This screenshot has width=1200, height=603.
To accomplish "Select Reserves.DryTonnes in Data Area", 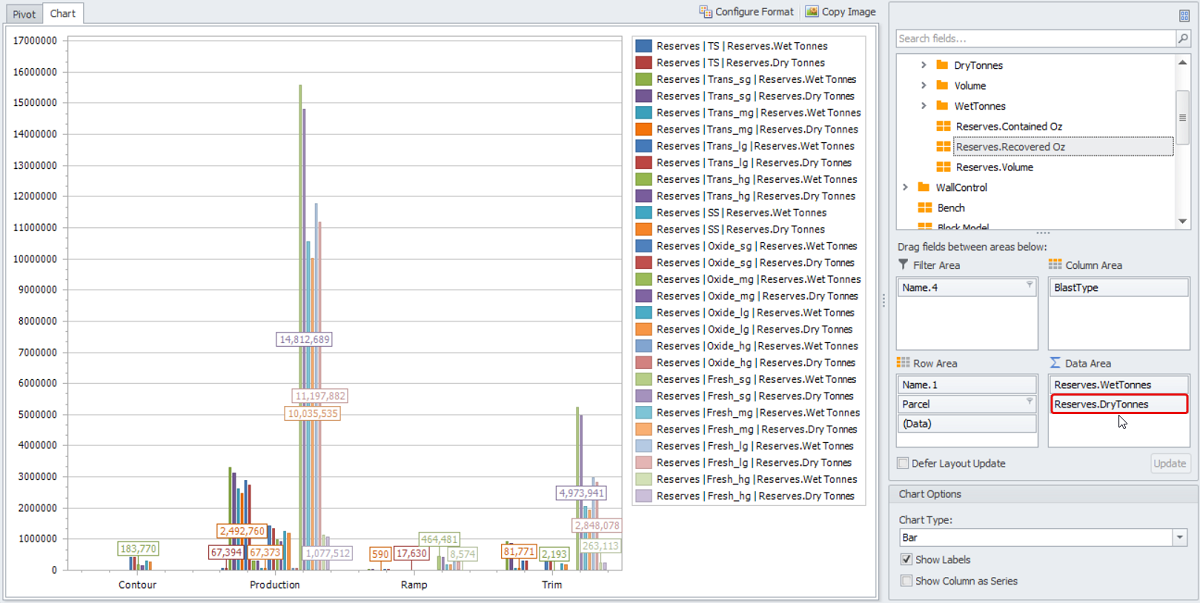I will point(1119,404).
